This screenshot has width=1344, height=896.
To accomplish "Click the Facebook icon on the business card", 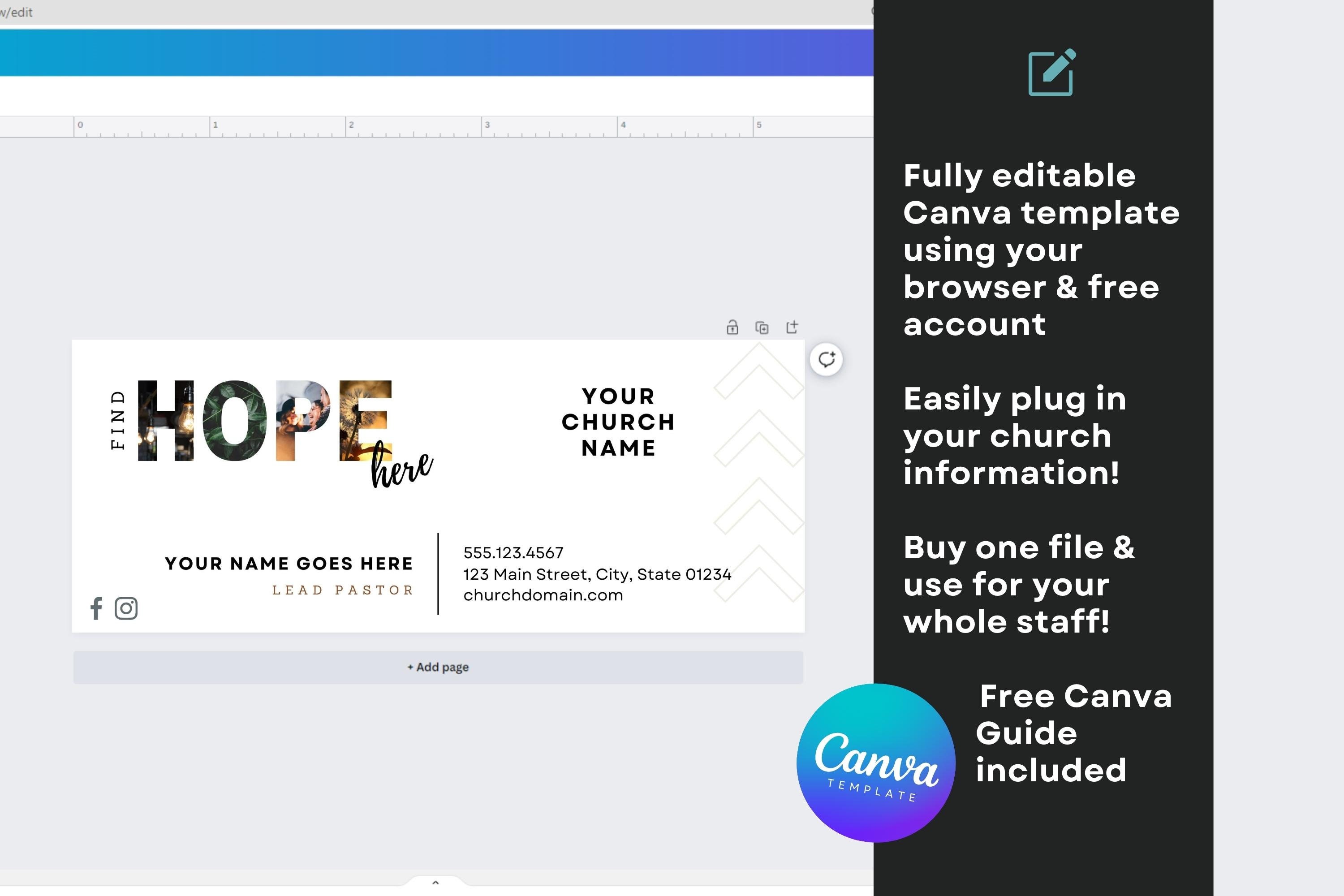I will pyautogui.click(x=95, y=609).
